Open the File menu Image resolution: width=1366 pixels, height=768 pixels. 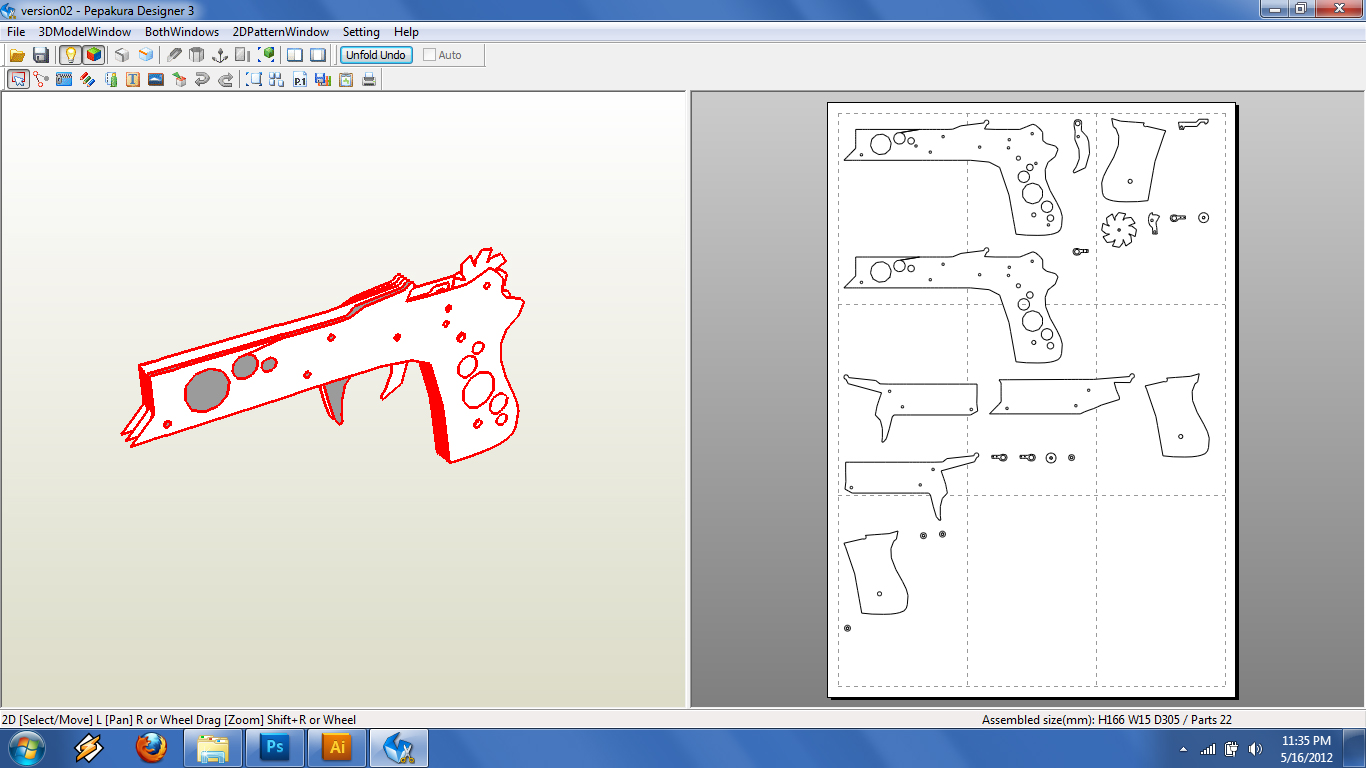16,32
